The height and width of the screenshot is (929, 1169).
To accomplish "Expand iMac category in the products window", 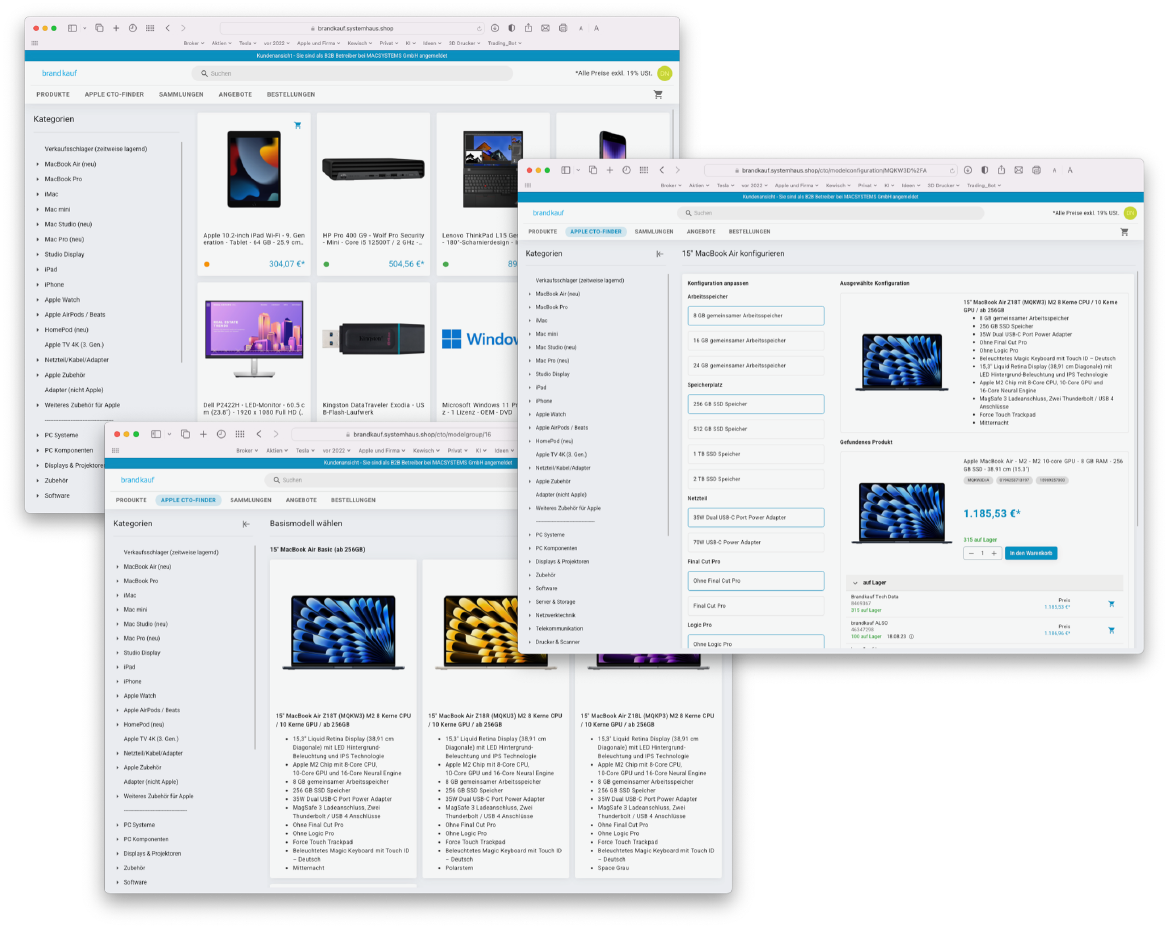I will click(38, 195).
